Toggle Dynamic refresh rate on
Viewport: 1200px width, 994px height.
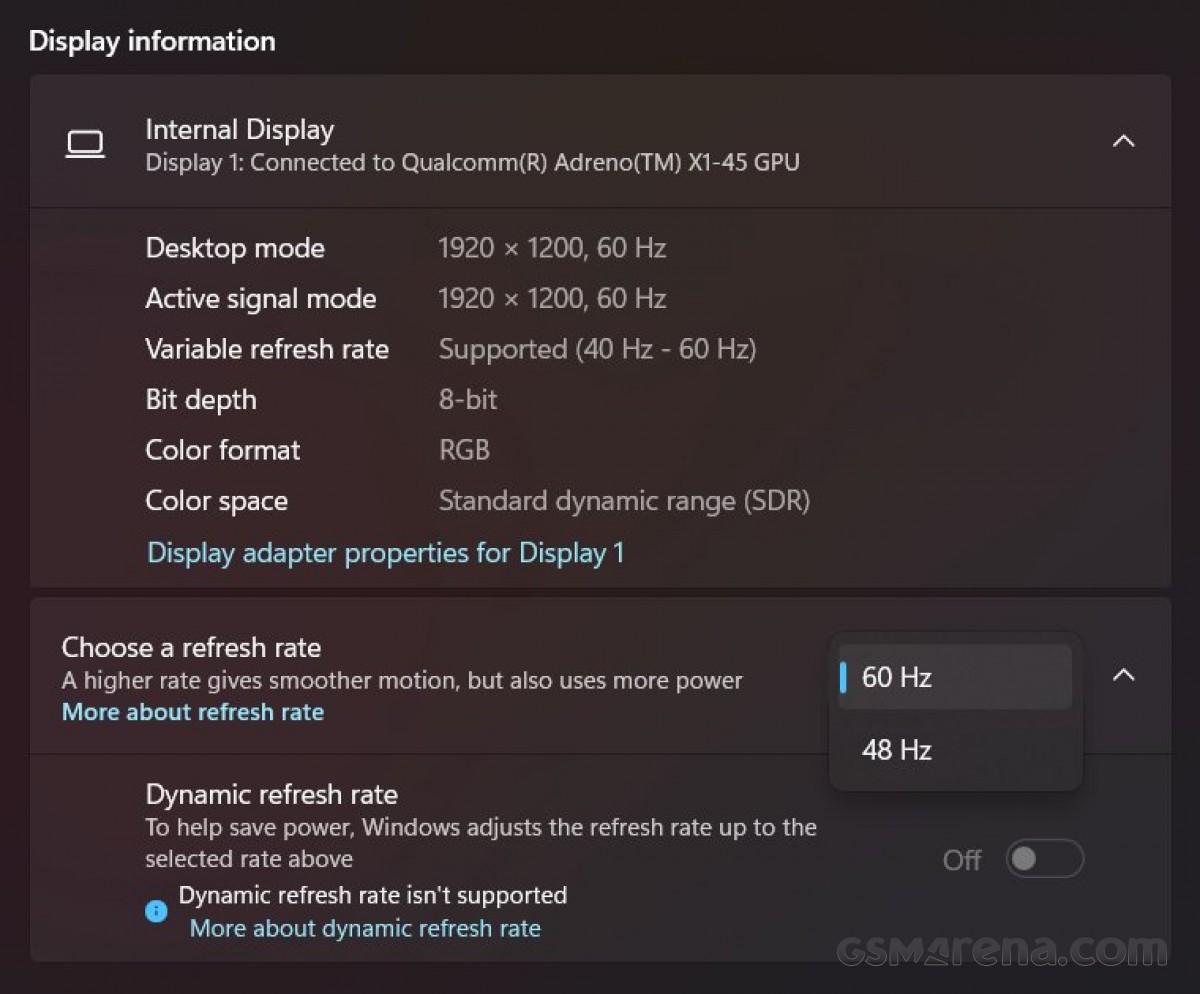pos(1044,859)
